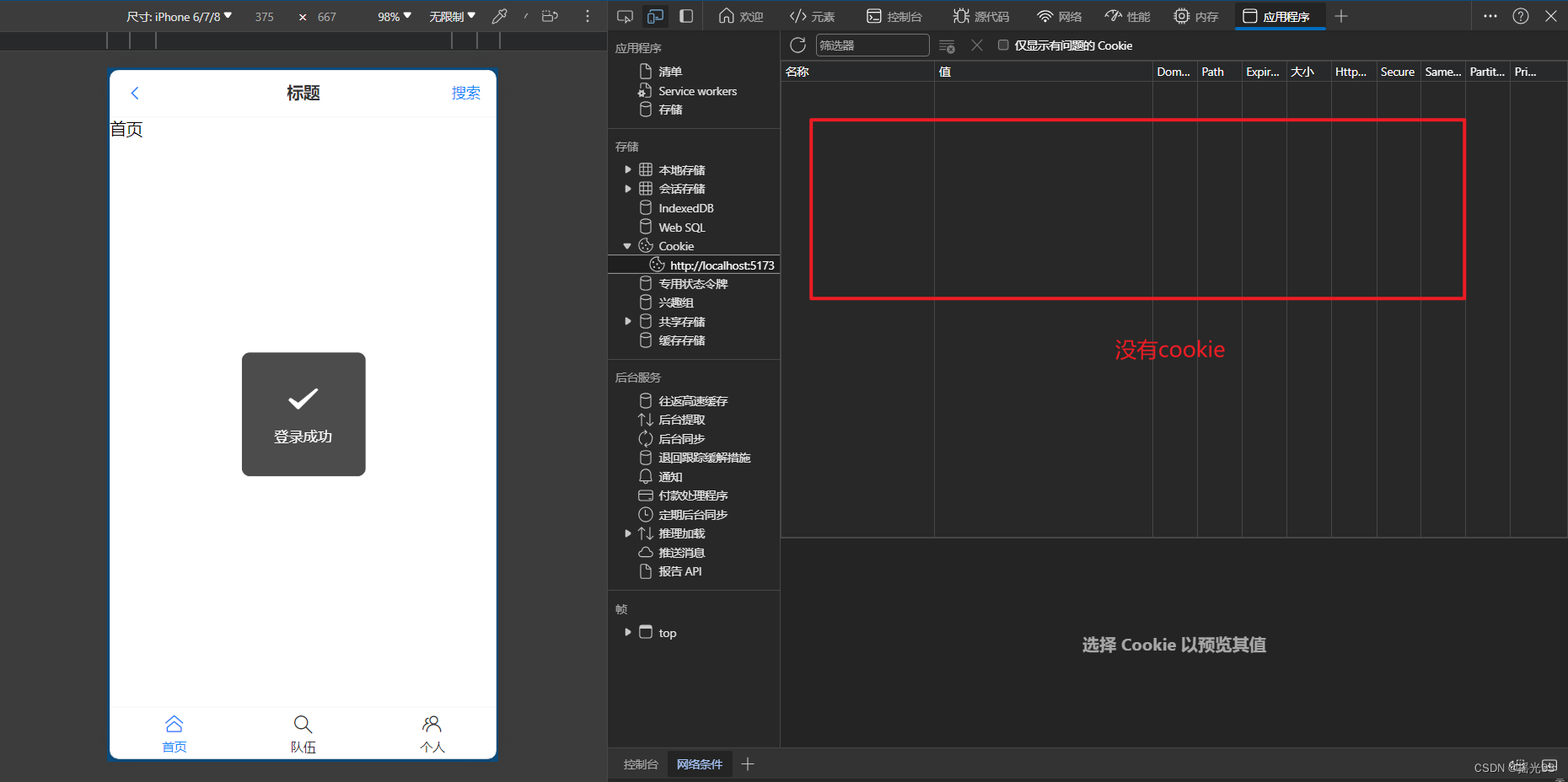Switch to drawer 控制台 tab at bottom
This screenshot has width=1568, height=782.
coord(641,764)
